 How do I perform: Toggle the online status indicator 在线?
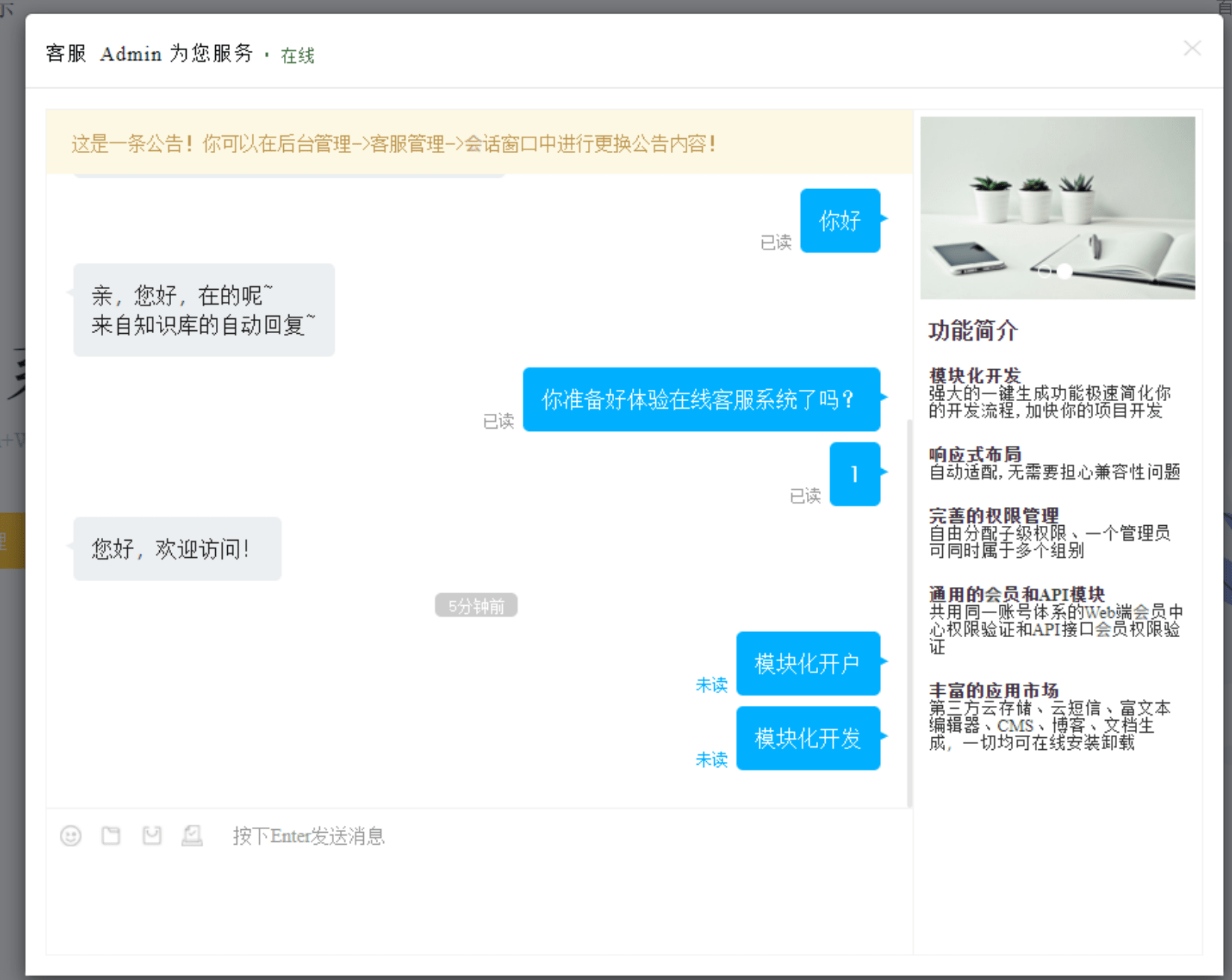click(296, 55)
